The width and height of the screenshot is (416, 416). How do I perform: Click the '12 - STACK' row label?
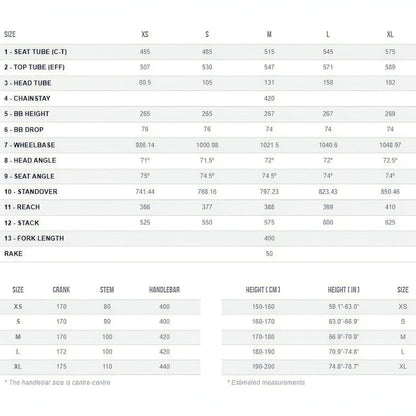point(22,223)
